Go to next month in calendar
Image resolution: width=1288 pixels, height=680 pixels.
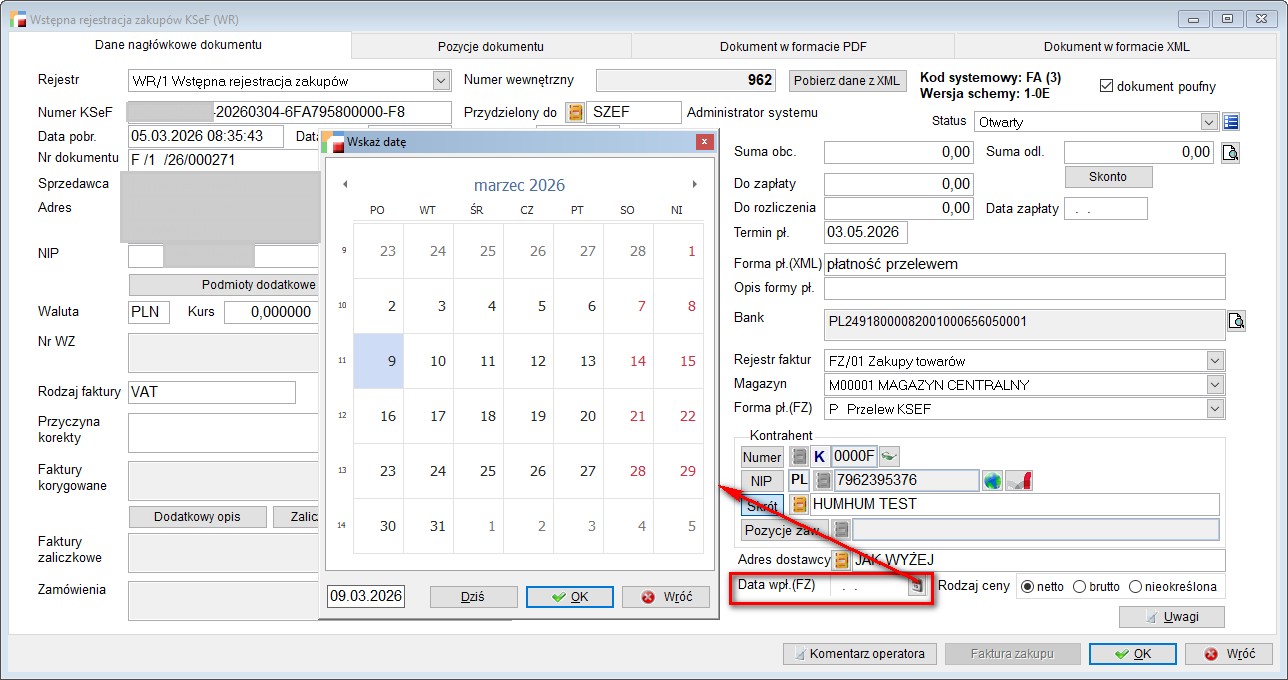click(x=695, y=185)
